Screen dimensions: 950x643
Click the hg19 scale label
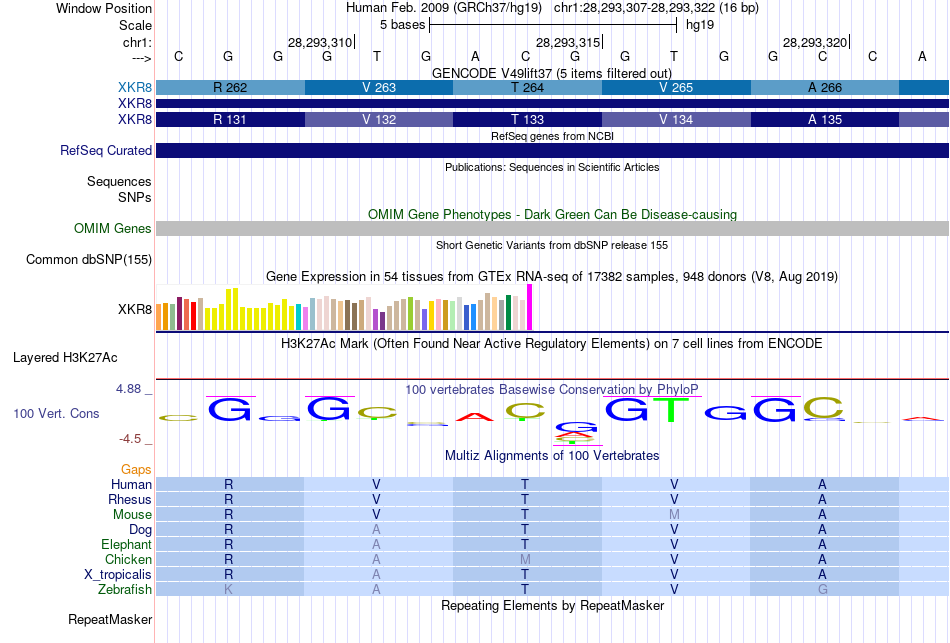tap(700, 25)
